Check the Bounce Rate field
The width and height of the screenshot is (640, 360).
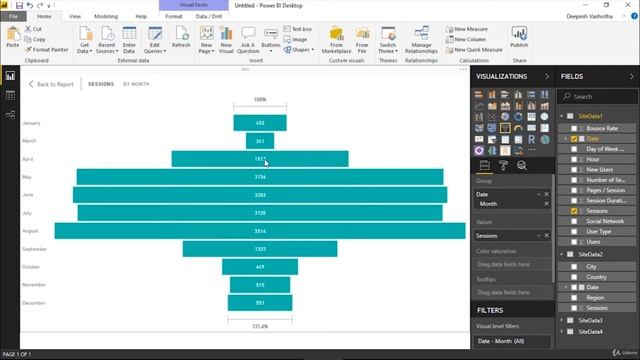click(574, 128)
